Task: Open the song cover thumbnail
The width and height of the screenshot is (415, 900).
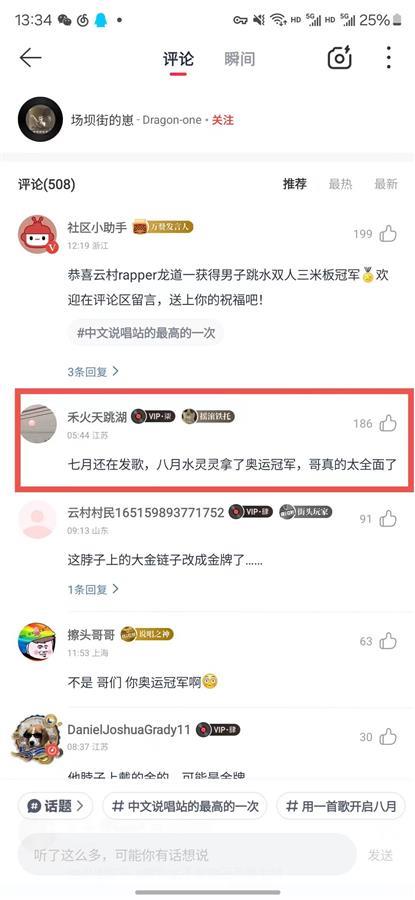Action: 40,119
